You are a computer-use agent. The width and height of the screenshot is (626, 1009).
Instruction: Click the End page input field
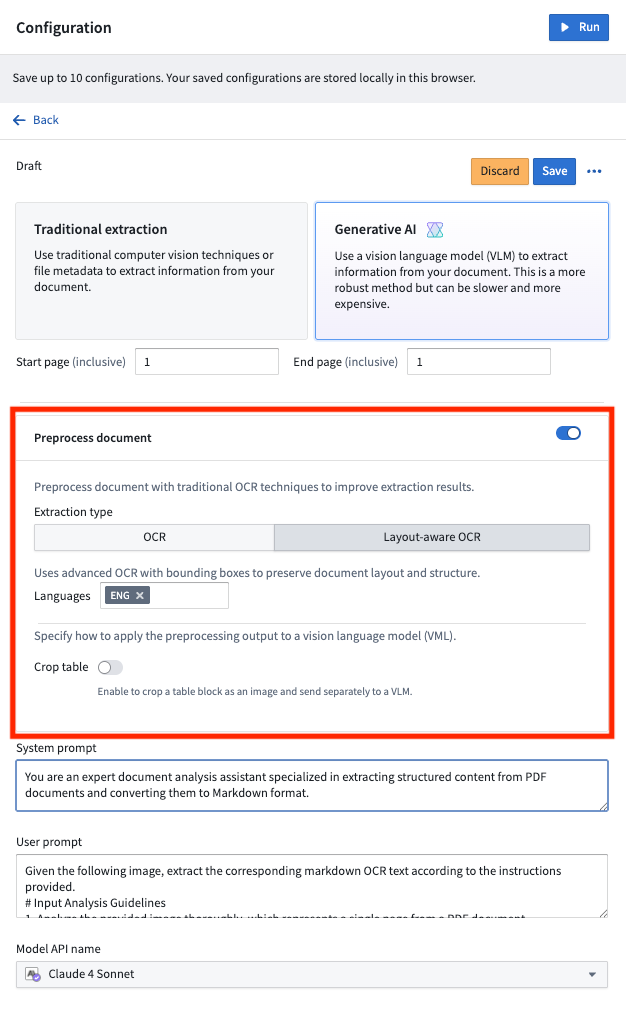coord(479,362)
